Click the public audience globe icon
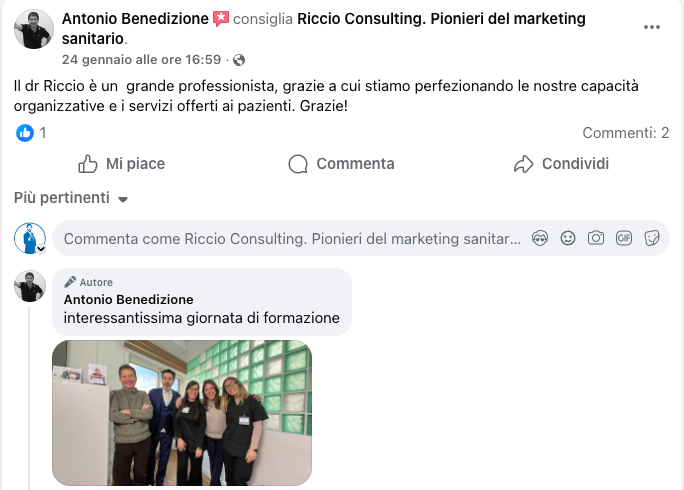This screenshot has height=490, width=684. [x=238, y=60]
